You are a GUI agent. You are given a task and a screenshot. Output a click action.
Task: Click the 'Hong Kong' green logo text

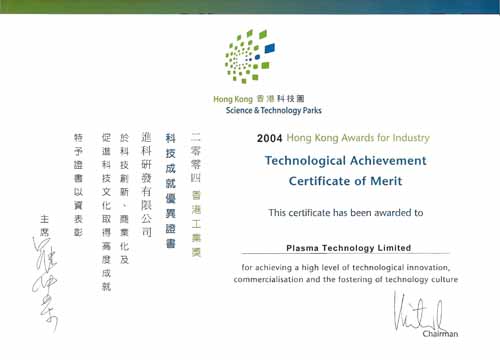point(233,99)
